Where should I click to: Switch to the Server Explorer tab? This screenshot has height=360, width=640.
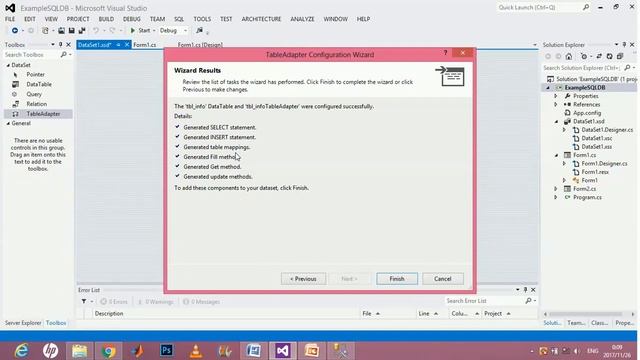[x=23, y=323]
